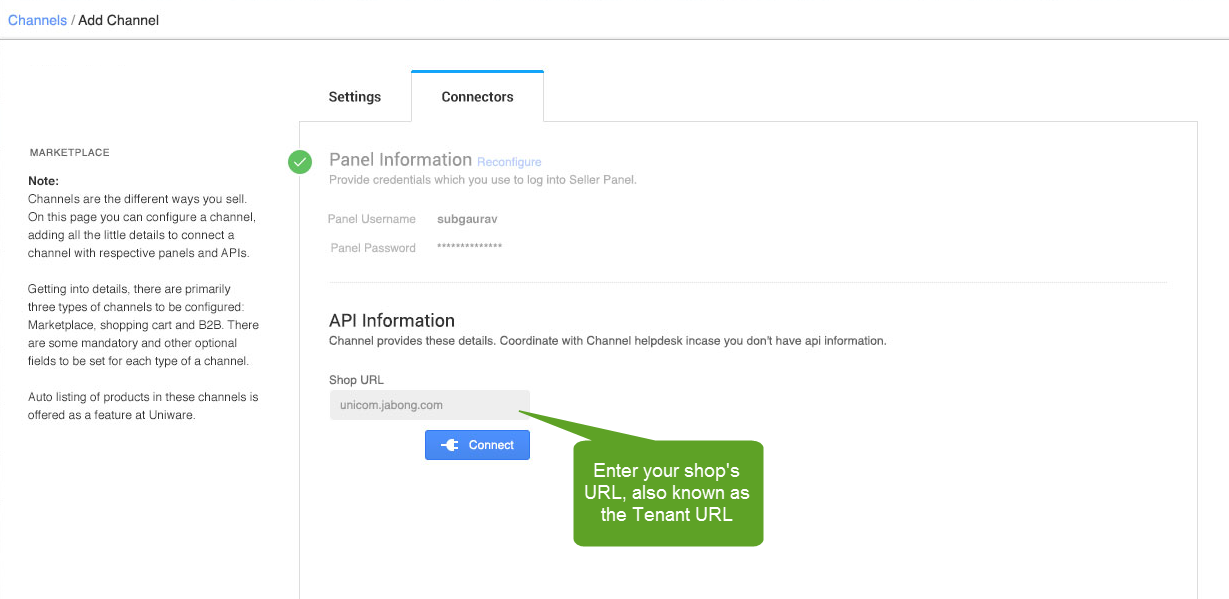Image resolution: width=1229 pixels, height=599 pixels.
Task: Click the Channel helpdesk description text
Action: [x=608, y=341]
